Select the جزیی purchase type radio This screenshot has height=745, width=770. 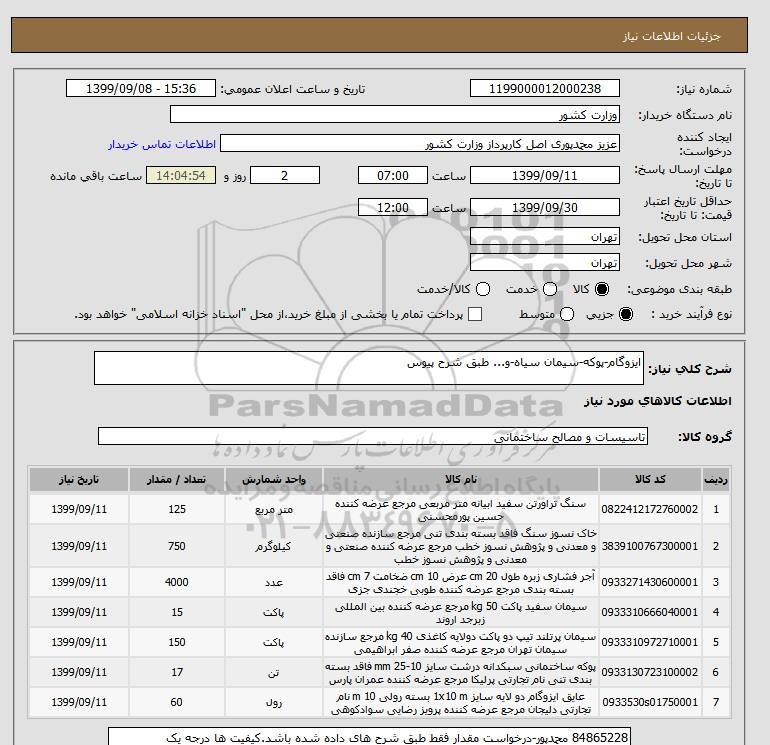626,314
